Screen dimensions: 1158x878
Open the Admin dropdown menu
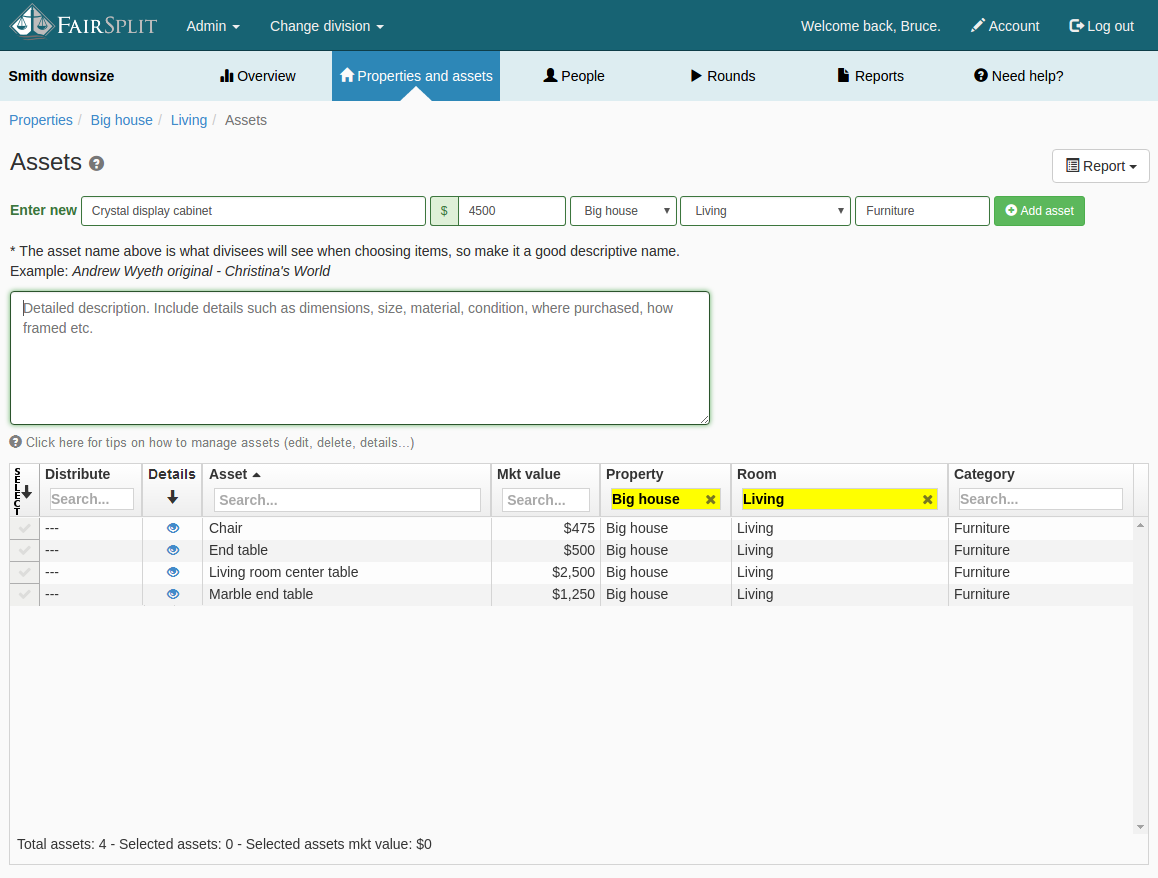pyautogui.click(x=213, y=26)
